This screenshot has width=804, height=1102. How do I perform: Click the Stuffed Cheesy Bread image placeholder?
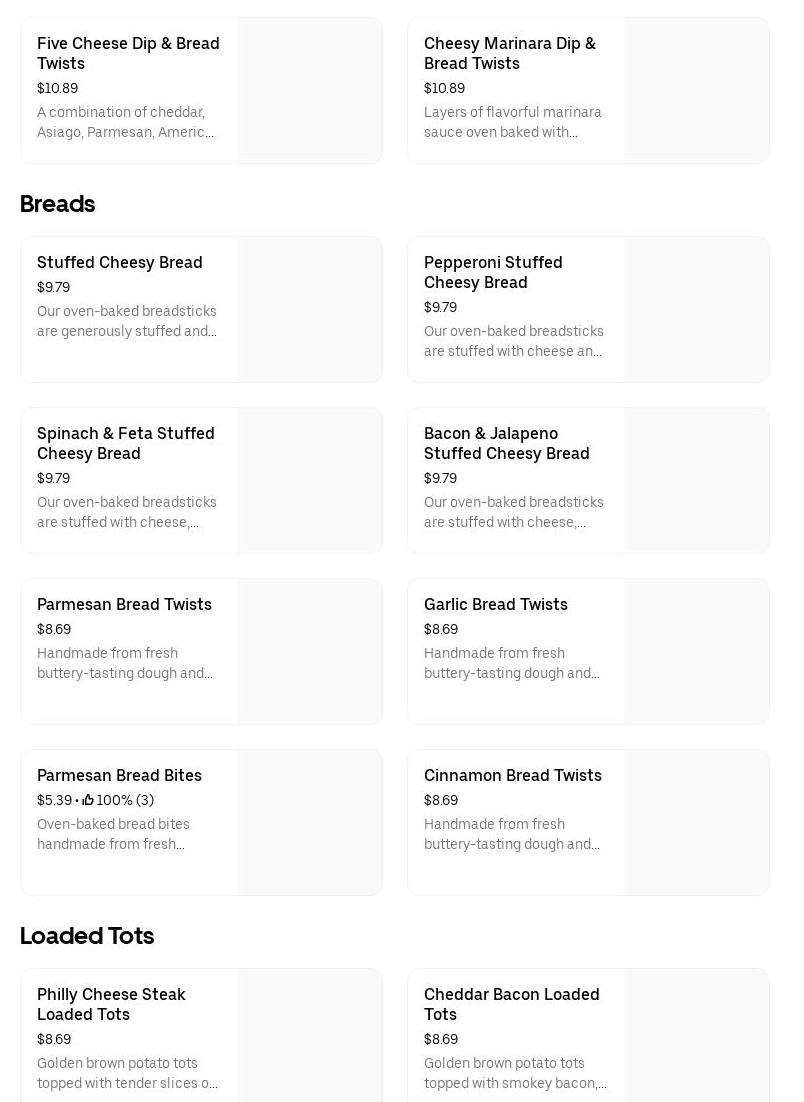(310, 310)
